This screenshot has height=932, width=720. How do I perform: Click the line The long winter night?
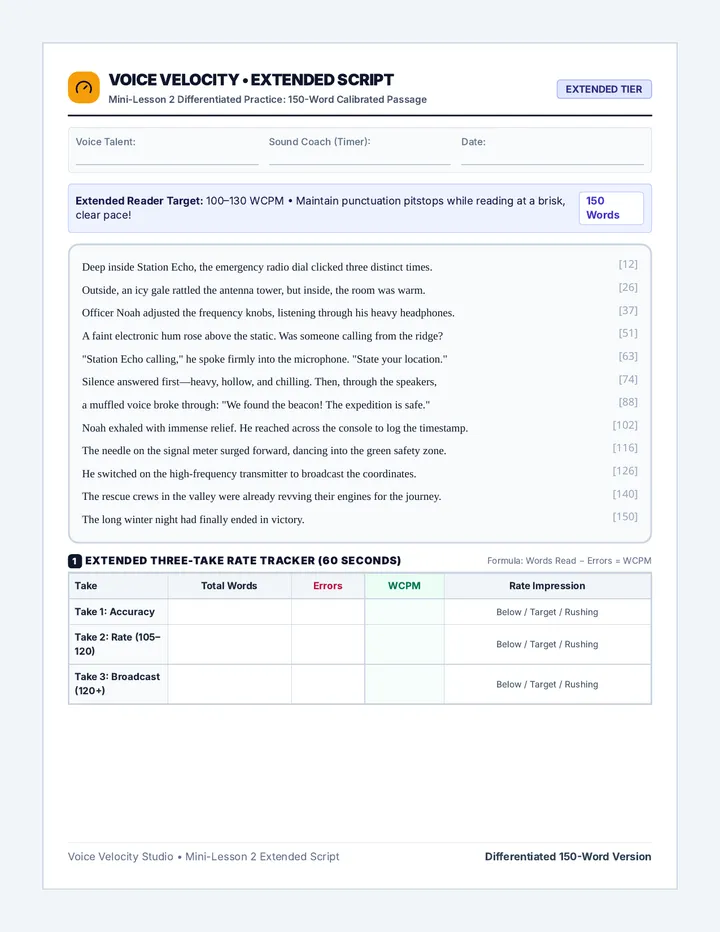pyautogui.click(x=193, y=520)
